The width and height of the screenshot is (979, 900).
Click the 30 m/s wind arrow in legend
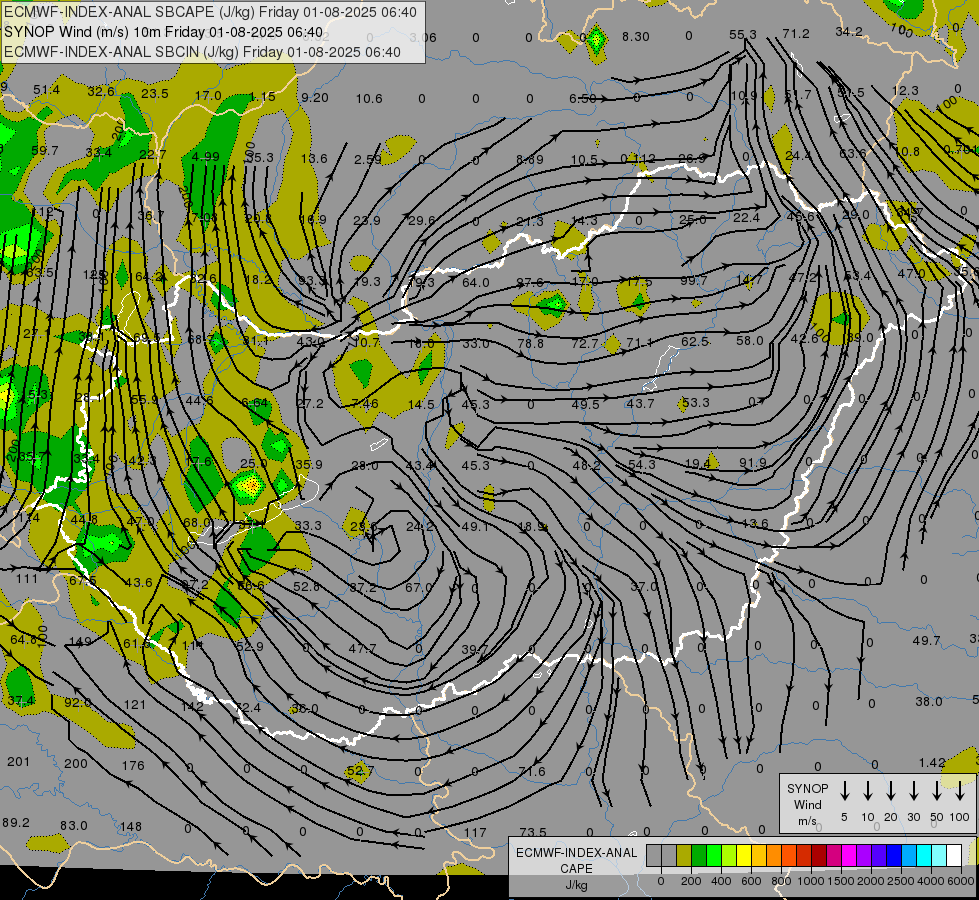point(913,790)
